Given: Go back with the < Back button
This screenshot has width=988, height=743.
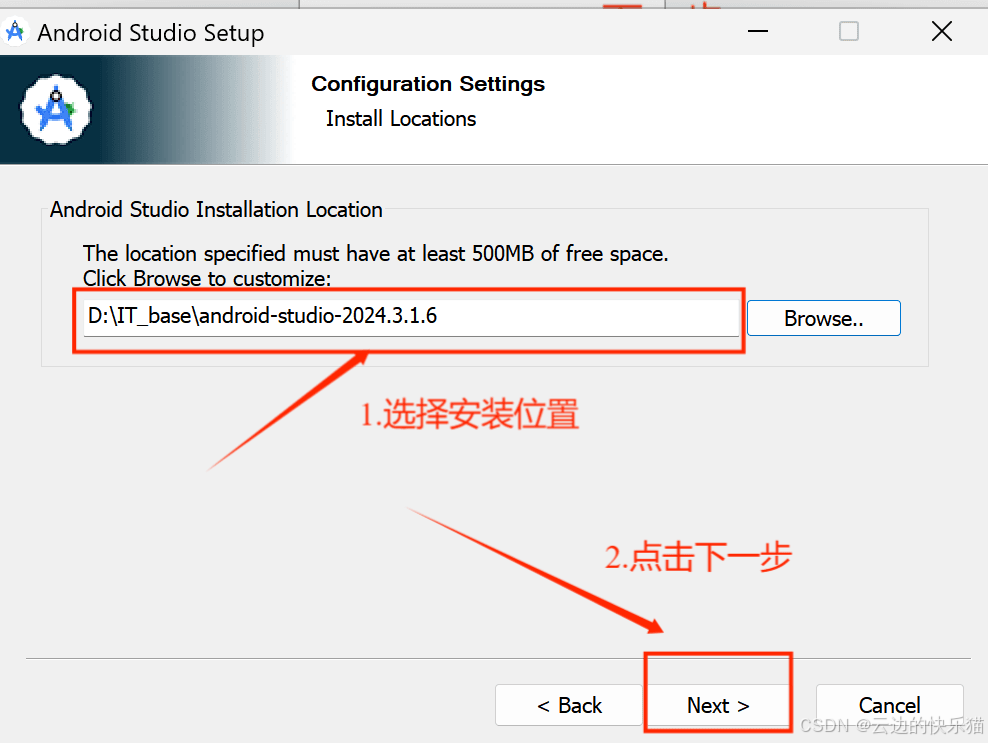Looking at the screenshot, I should tap(569, 705).
